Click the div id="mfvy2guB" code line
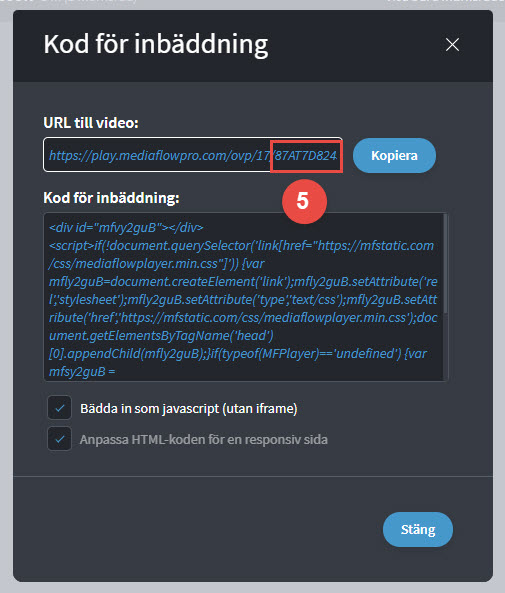 [126, 228]
